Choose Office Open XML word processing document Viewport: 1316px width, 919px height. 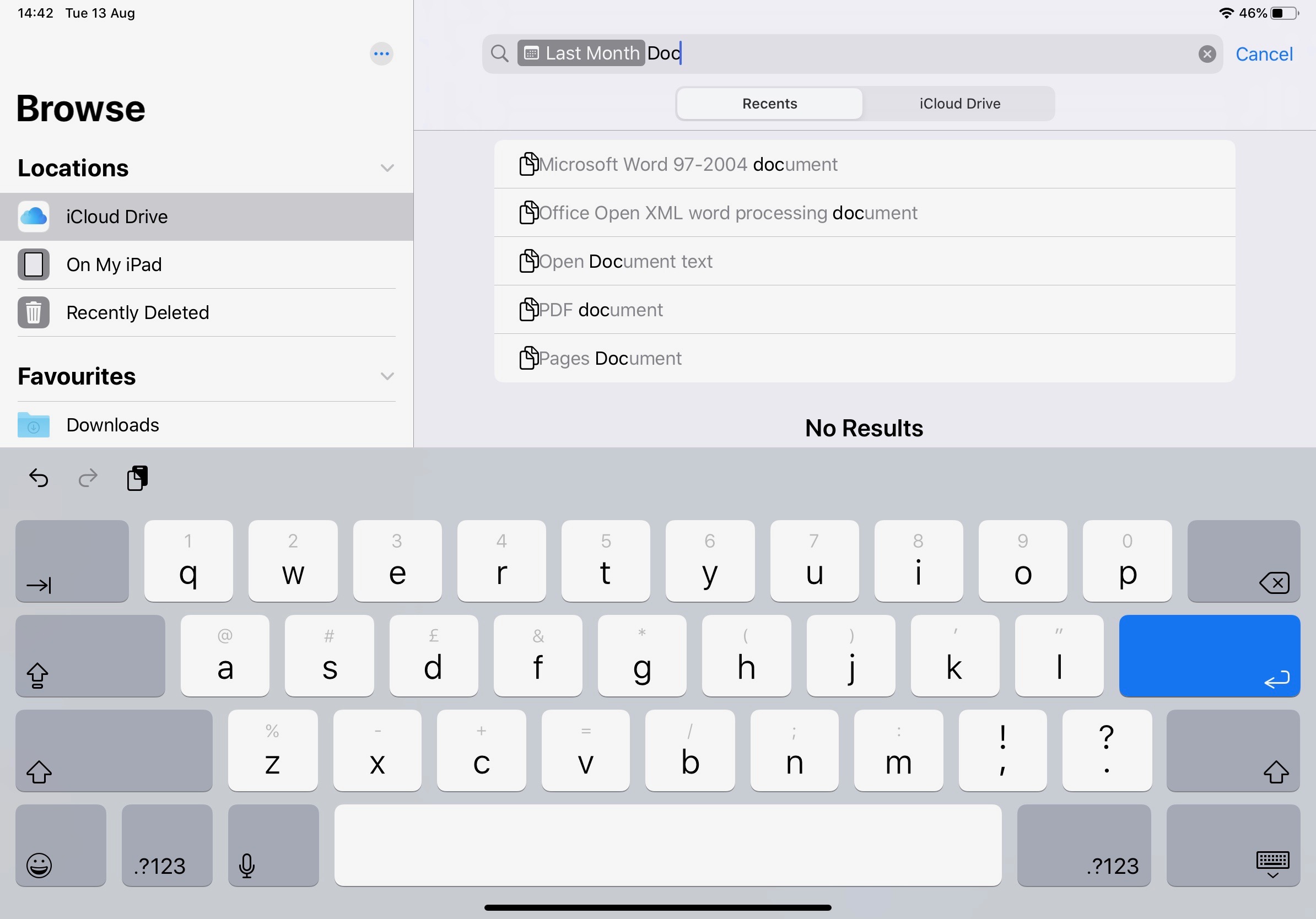click(x=864, y=213)
